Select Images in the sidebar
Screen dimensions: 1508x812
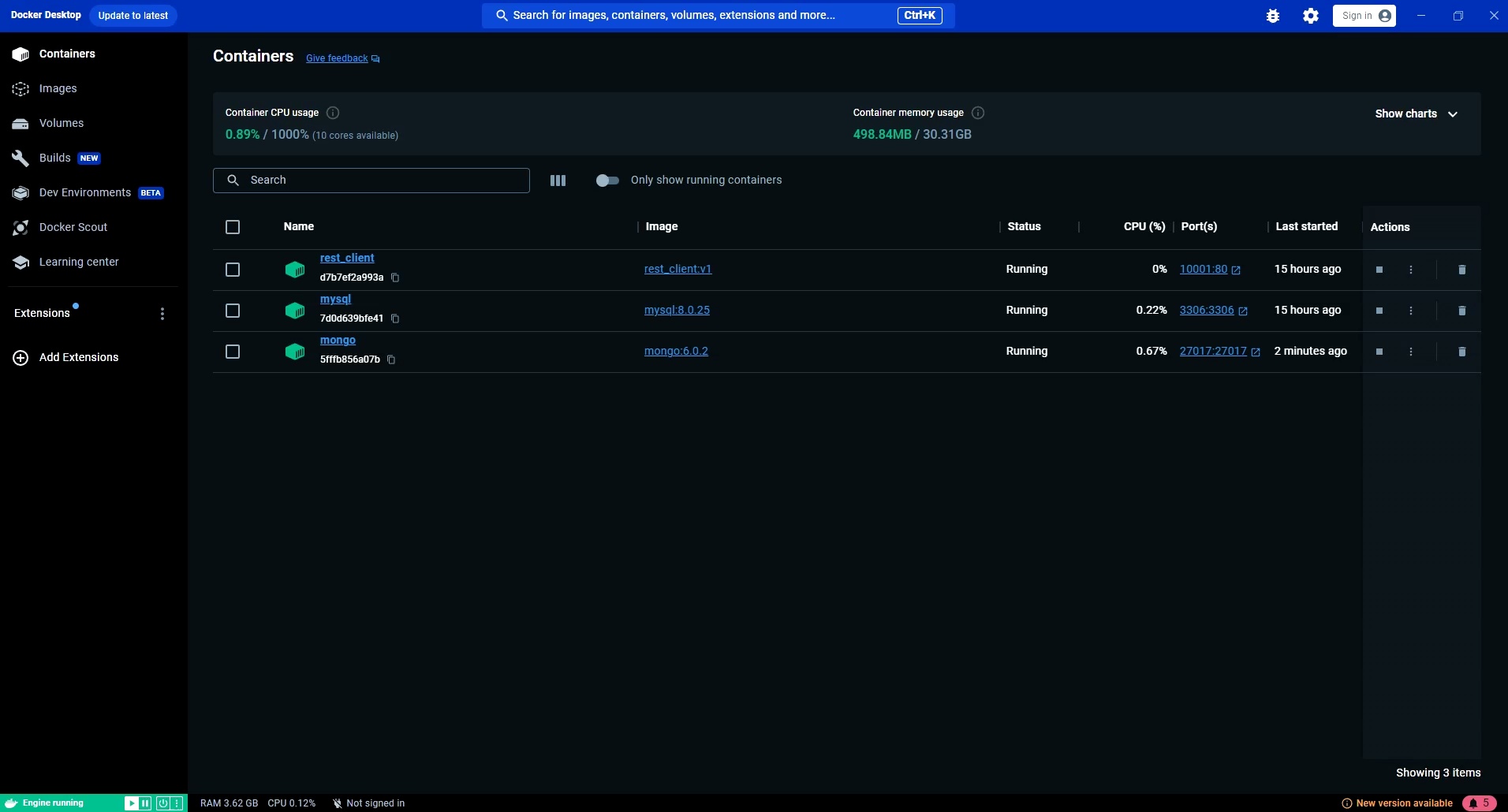click(x=57, y=88)
